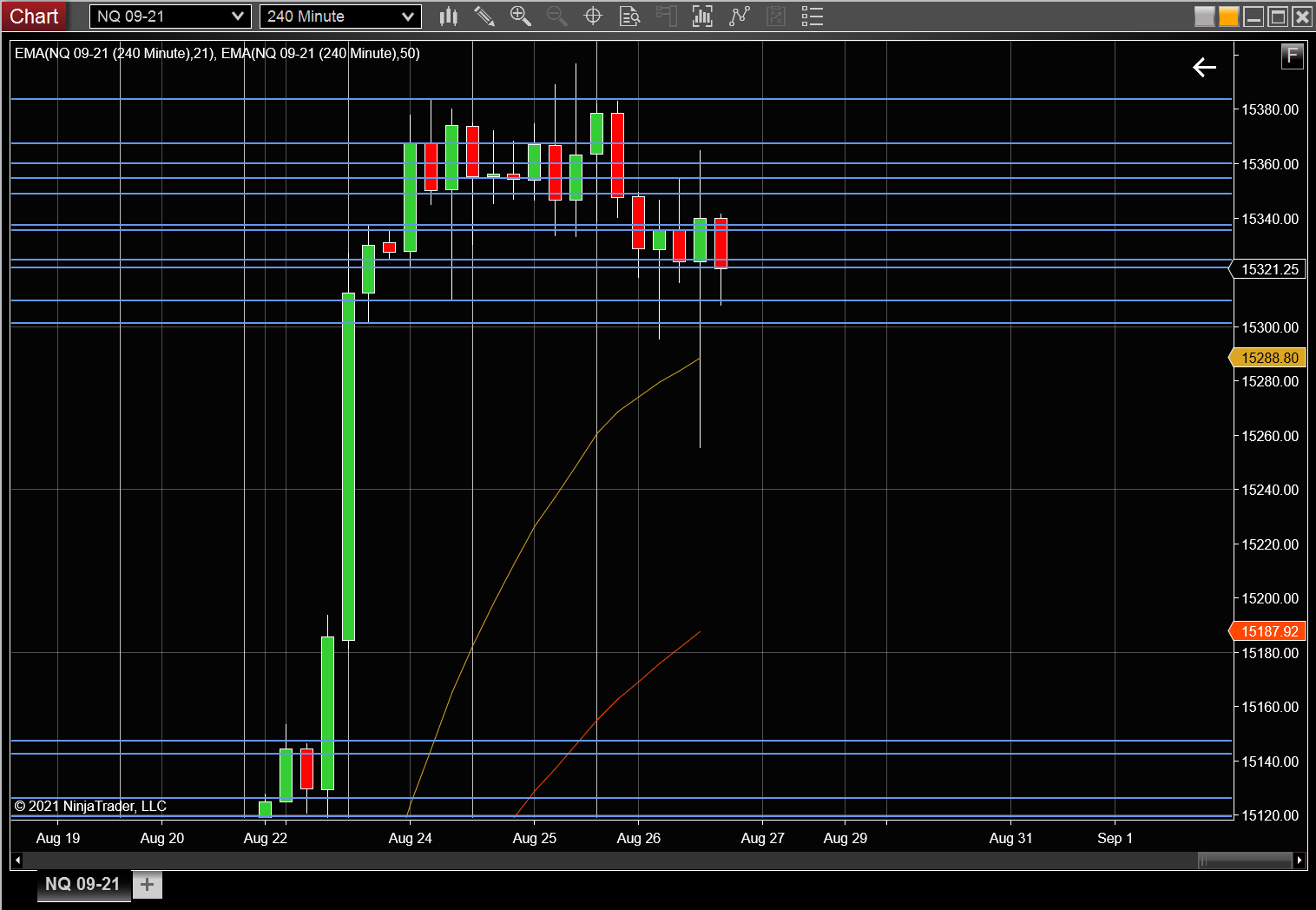Click the greyed strategy playbook icon

(775, 16)
